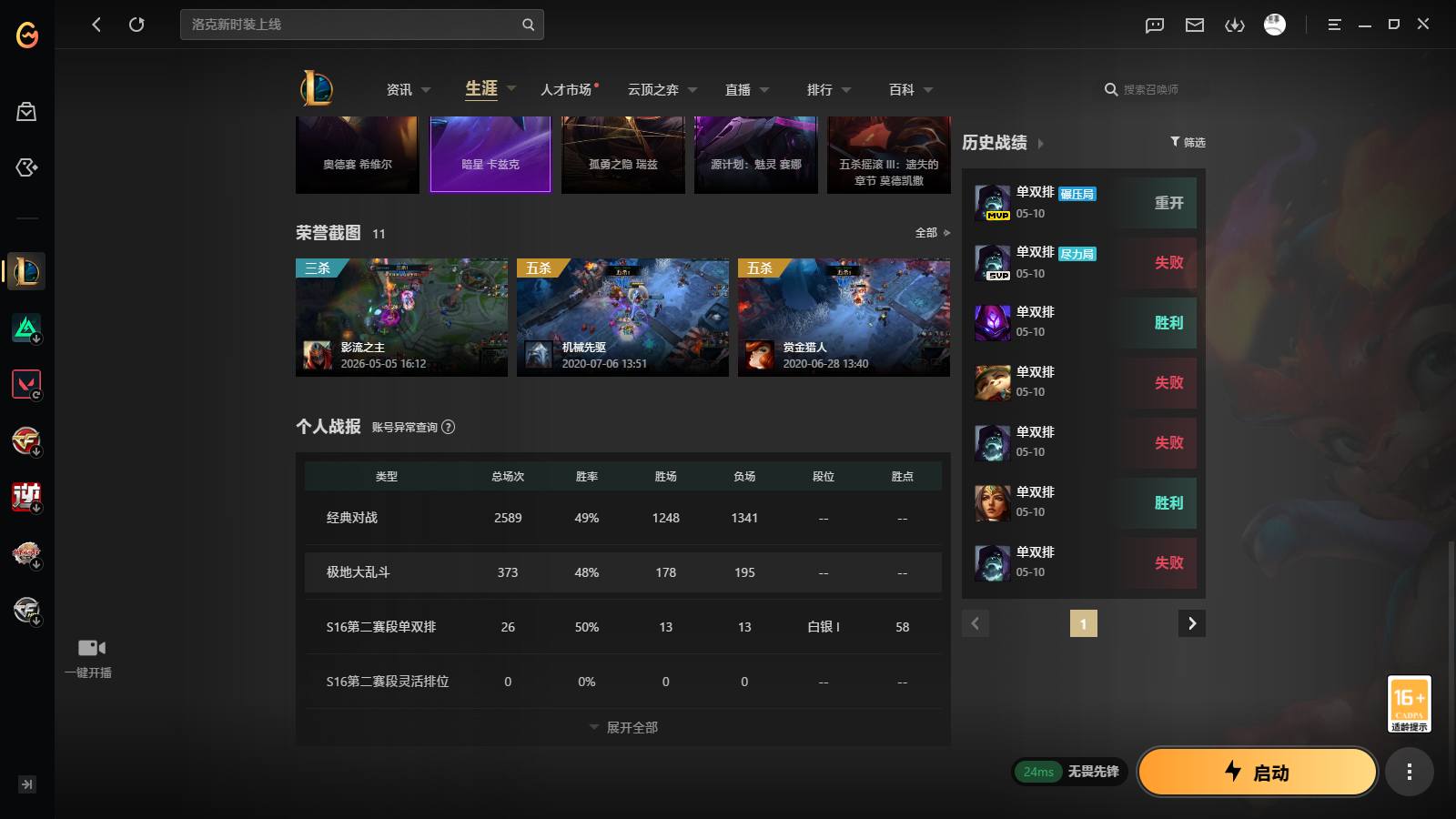Select 暗星 卡兹克 skin card
Image resolution: width=1456 pixels, height=819 pixels.
(490, 154)
